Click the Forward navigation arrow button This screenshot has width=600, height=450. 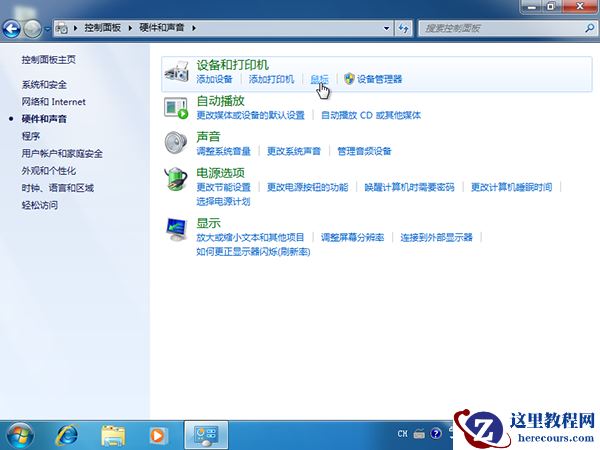coord(33,29)
